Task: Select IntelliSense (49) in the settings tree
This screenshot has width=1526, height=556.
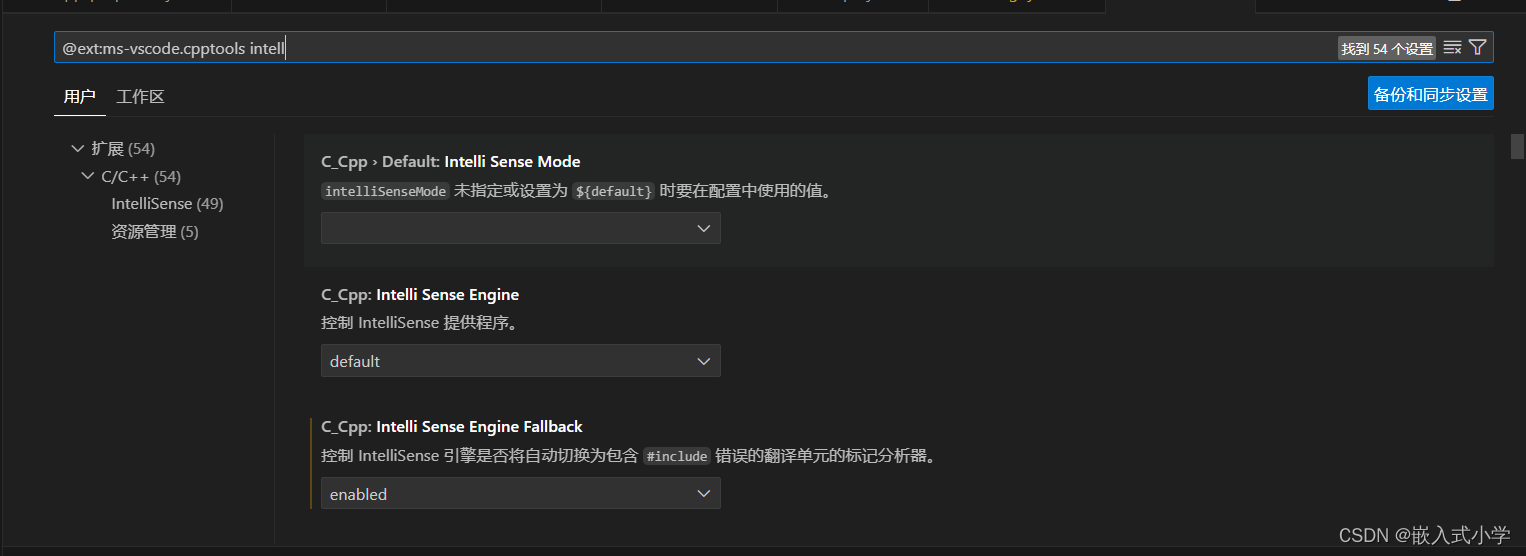Action: (x=167, y=204)
